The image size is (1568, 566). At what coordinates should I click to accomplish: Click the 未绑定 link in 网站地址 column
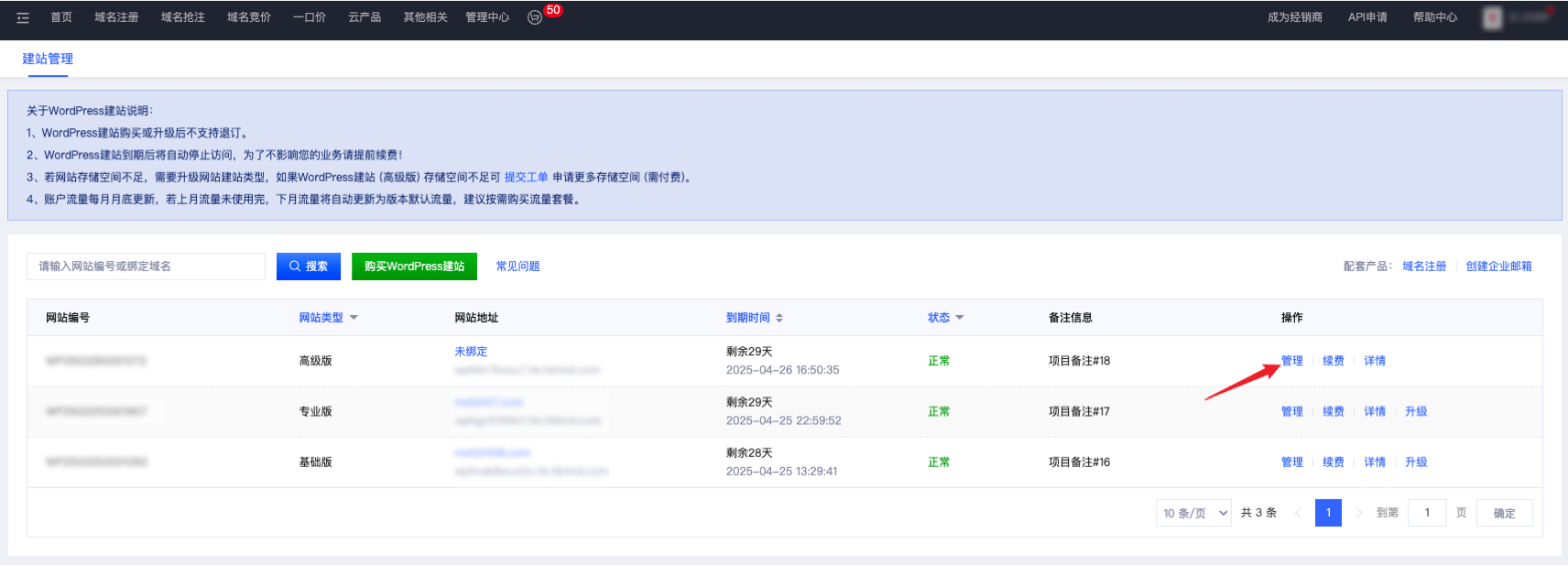click(x=471, y=352)
